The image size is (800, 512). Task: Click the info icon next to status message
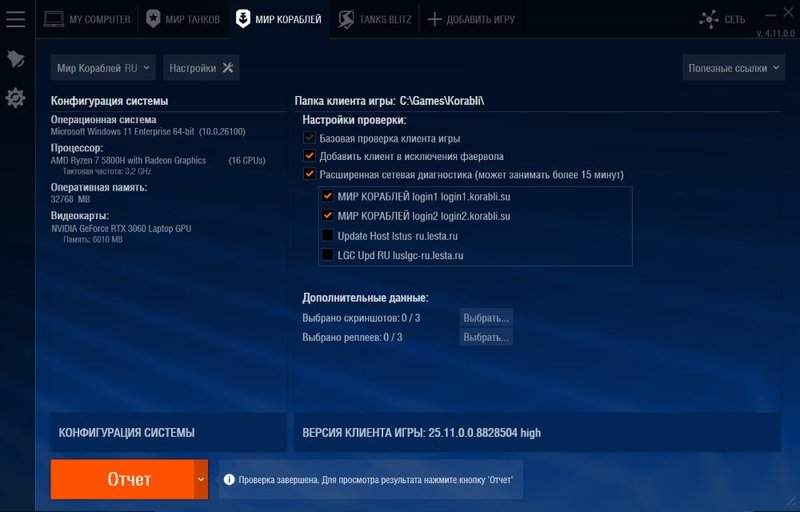[x=228, y=480]
